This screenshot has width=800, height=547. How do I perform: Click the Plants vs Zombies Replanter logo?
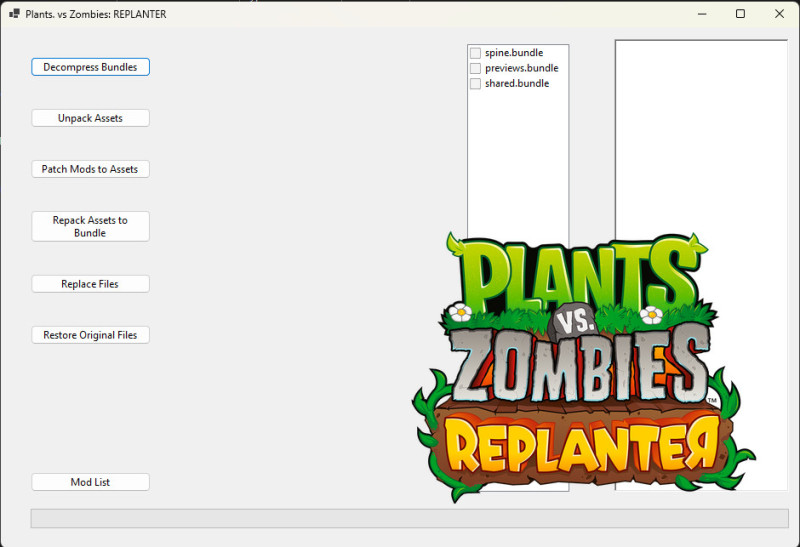pos(582,366)
